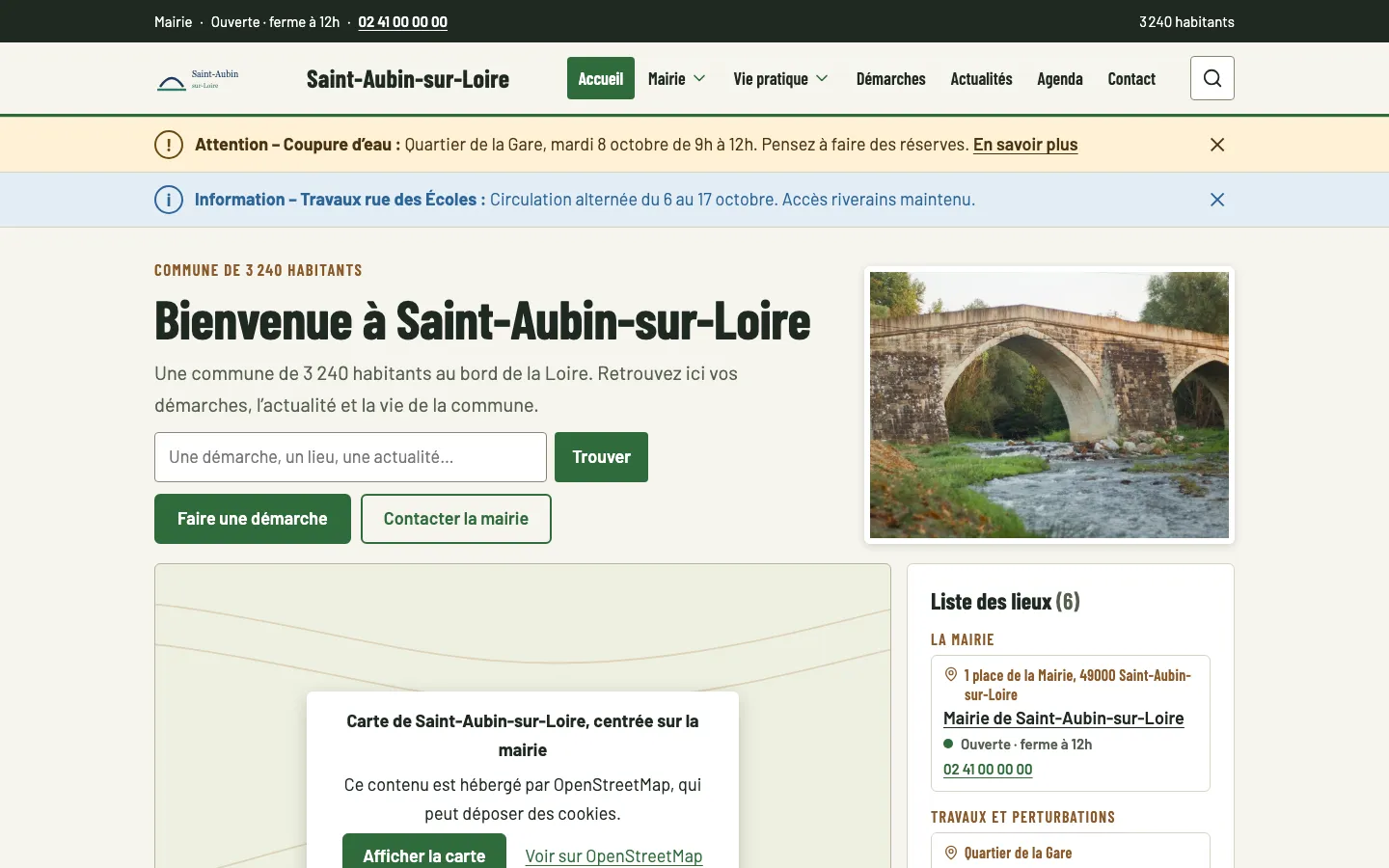The image size is (1389, 868).
Task: Click the Ouverte · ferme à 12h top bar text
Action: pos(275,21)
